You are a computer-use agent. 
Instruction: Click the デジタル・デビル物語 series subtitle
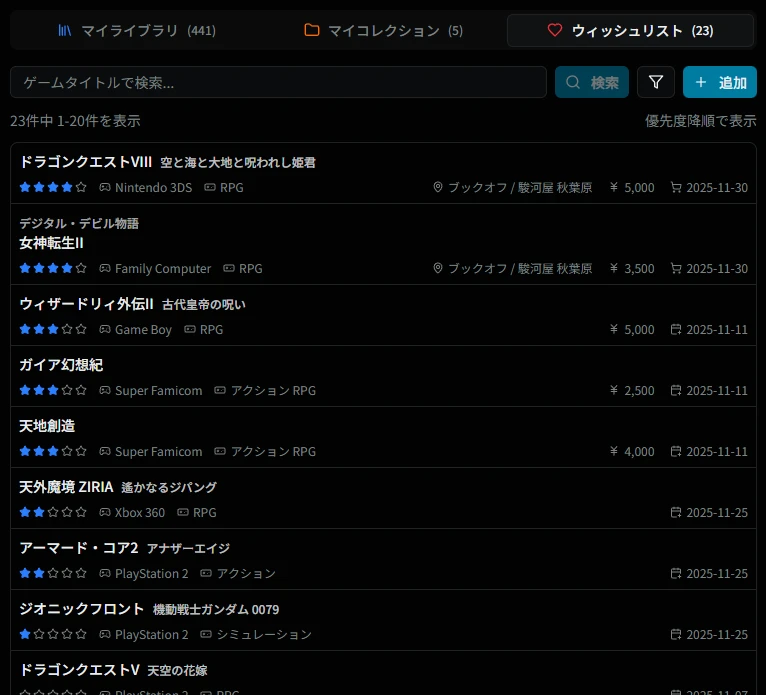pos(79,223)
